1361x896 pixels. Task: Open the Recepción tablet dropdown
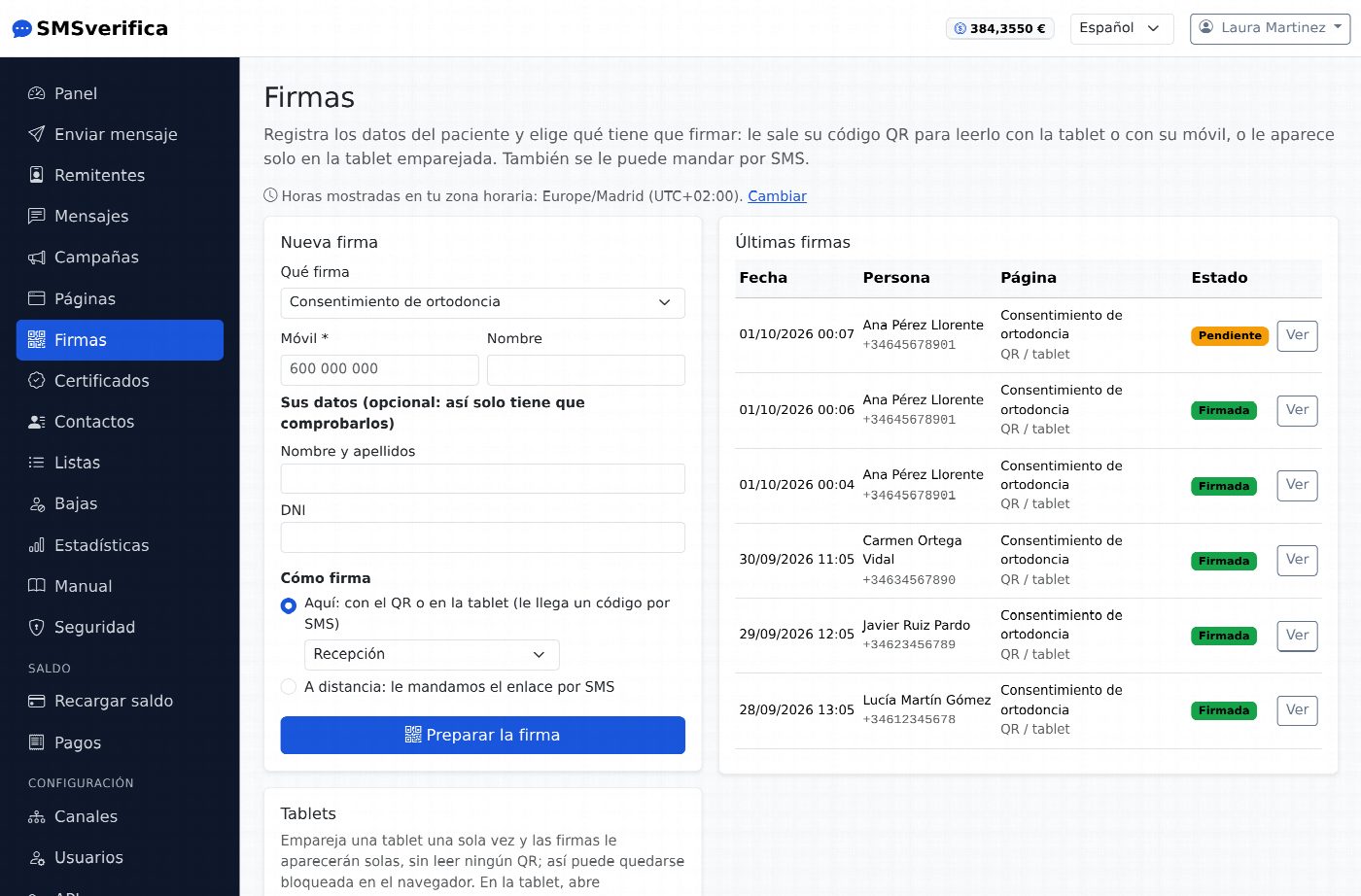pyautogui.click(x=432, y=654)
